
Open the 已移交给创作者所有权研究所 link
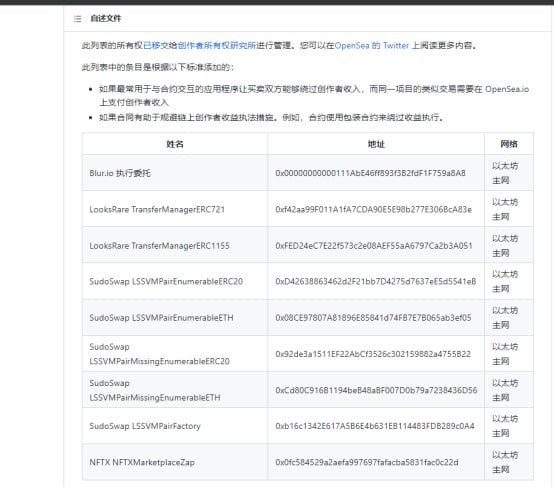[199, 46]
